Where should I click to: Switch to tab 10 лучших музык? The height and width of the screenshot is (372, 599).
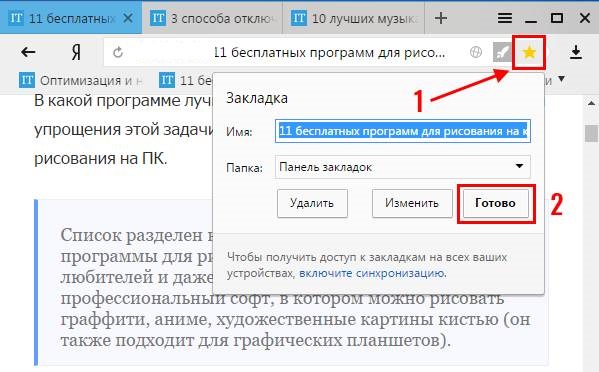(x=353, y=18)
